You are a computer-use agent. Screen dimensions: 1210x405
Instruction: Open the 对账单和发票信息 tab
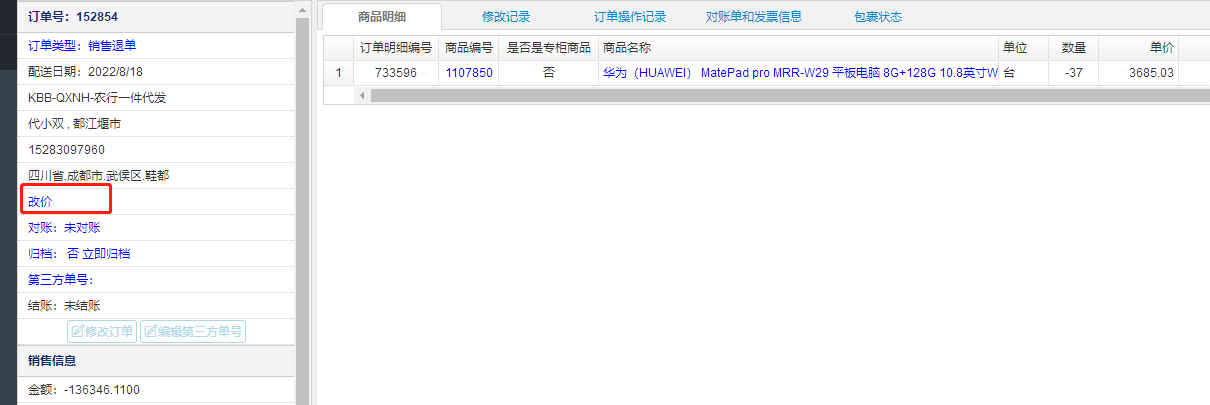754,17
